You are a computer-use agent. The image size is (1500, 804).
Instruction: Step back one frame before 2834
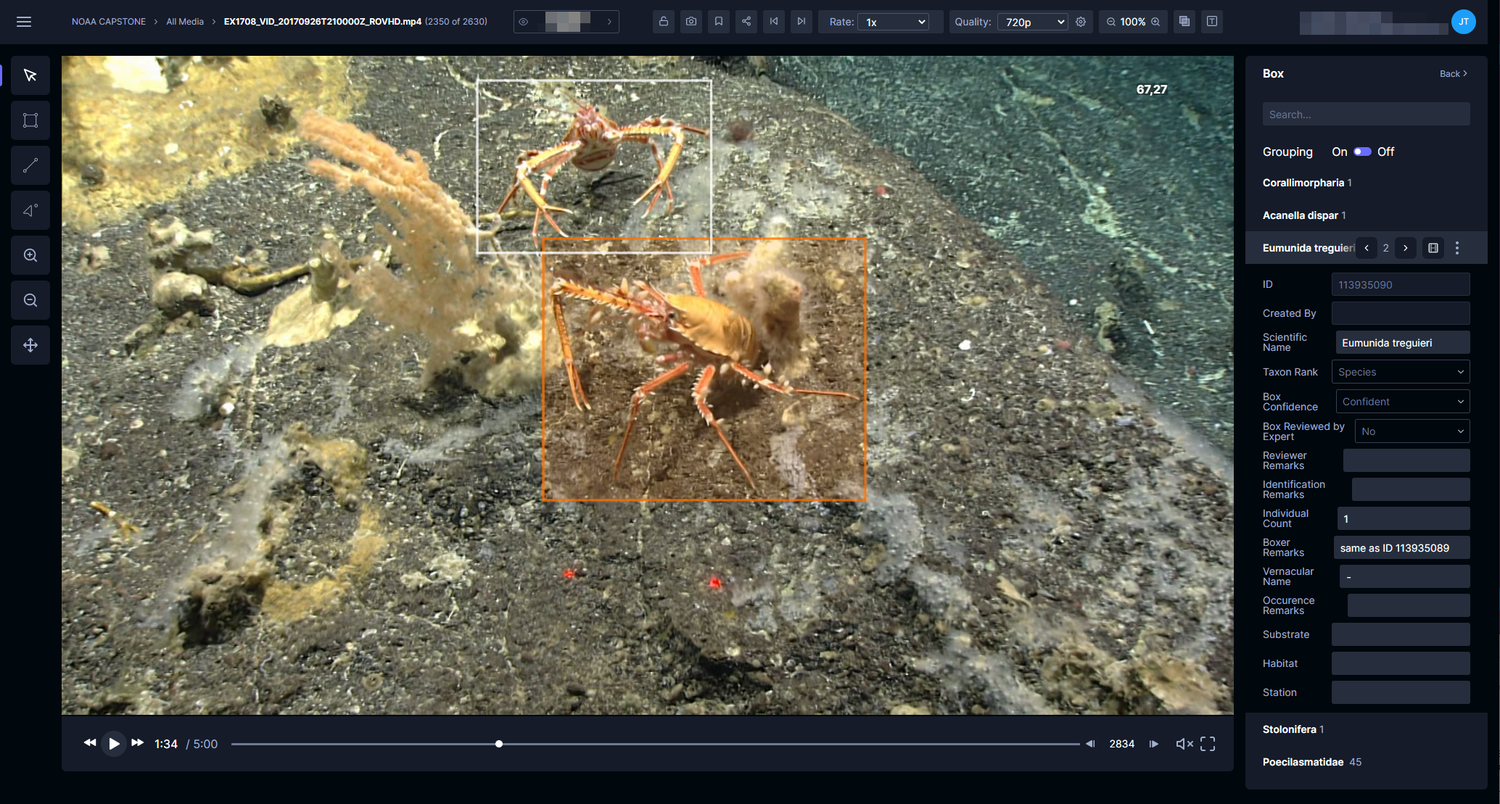[x=1090, y=744]
